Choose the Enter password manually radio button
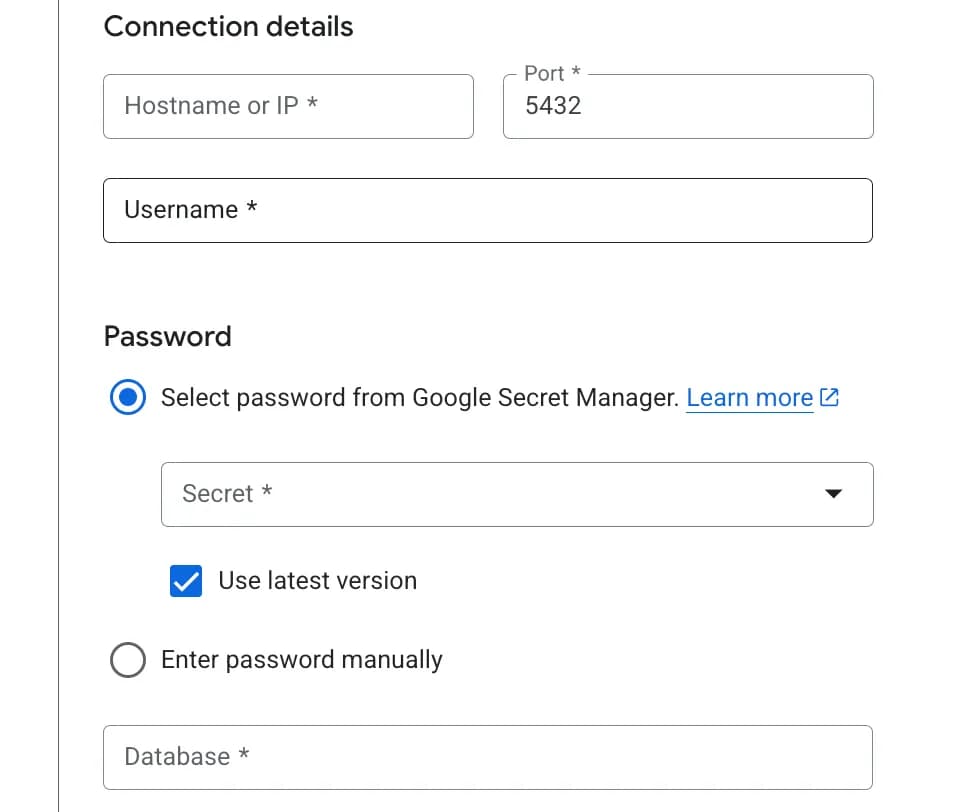Viewport: 960px width, 812px height. pos(128,660)
